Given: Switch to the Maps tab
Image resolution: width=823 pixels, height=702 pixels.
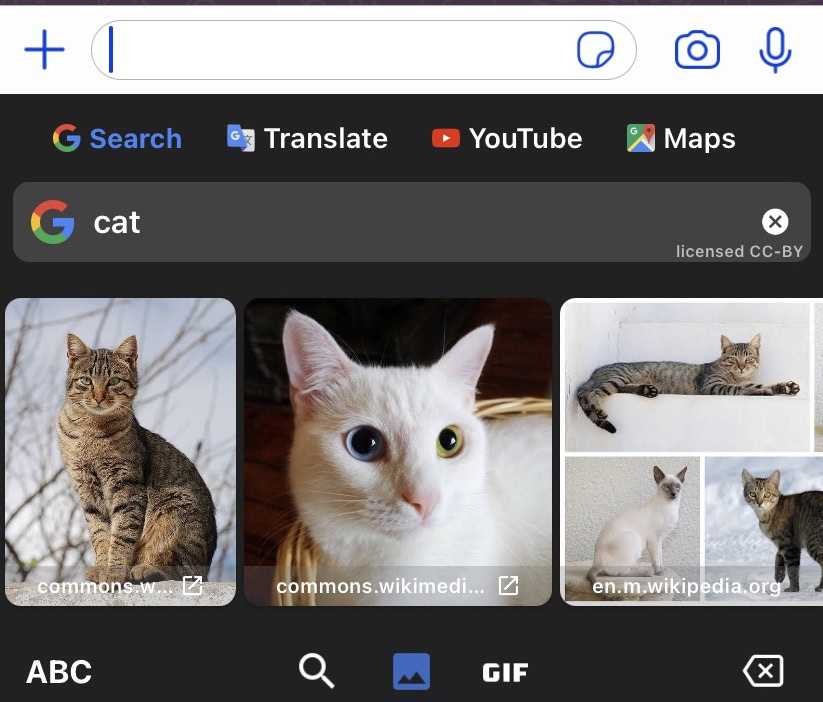Looking at the screenshot, I should point(681,139).
